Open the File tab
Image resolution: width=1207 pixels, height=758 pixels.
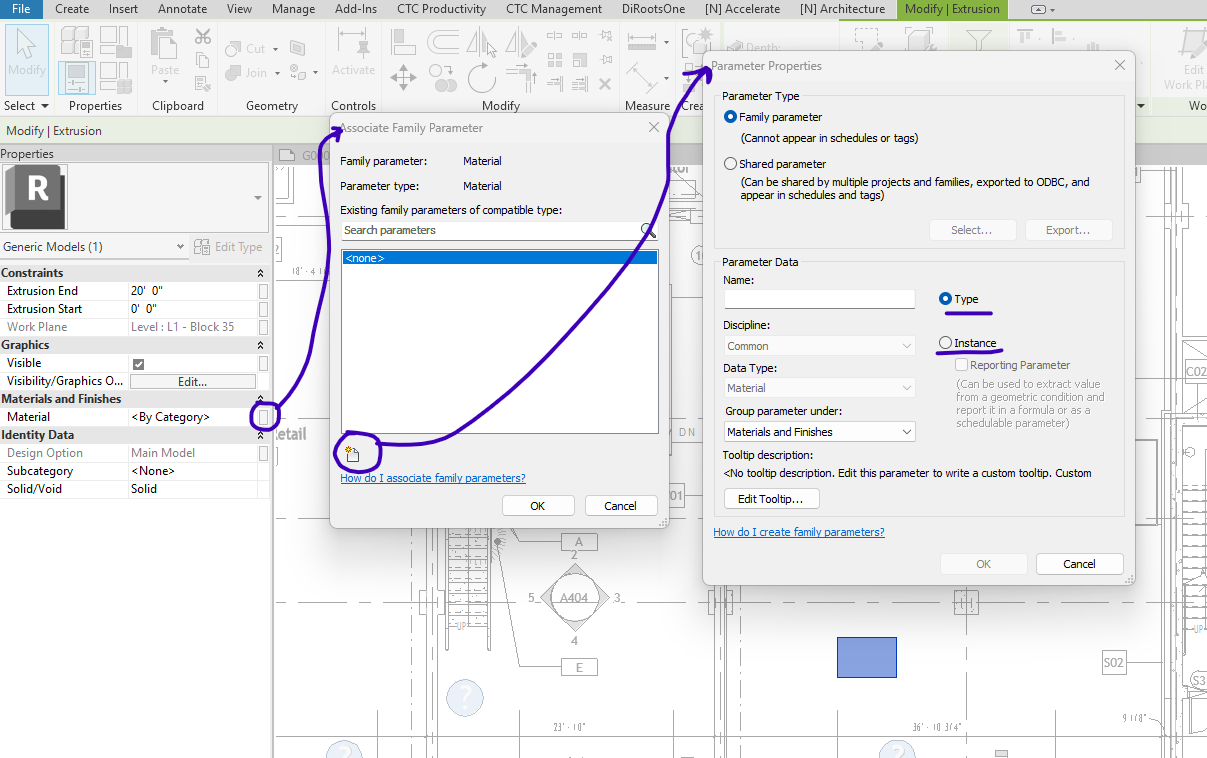click(21, 9)
